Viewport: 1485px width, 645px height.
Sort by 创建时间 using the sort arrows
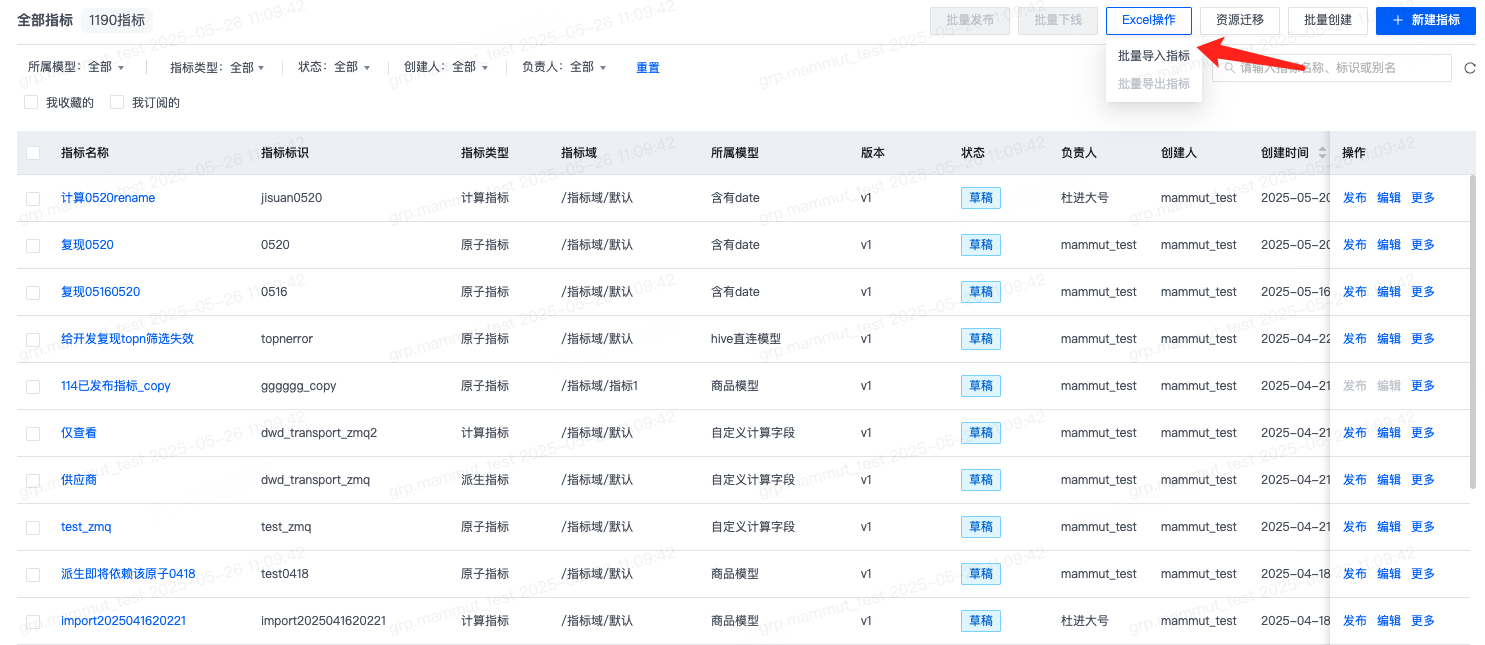point(1322,153)
